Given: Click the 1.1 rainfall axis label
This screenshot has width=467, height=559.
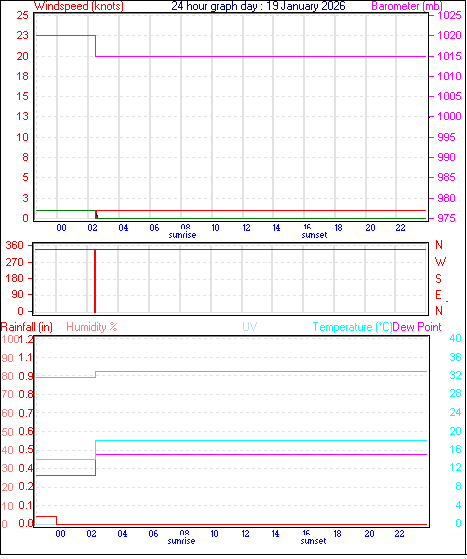Looking at the screenshot, I should tap(26, 358).
